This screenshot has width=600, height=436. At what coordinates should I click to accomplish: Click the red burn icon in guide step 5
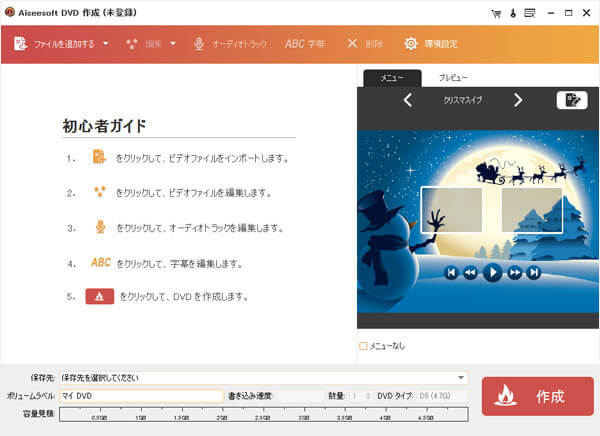tap(99, 296)
